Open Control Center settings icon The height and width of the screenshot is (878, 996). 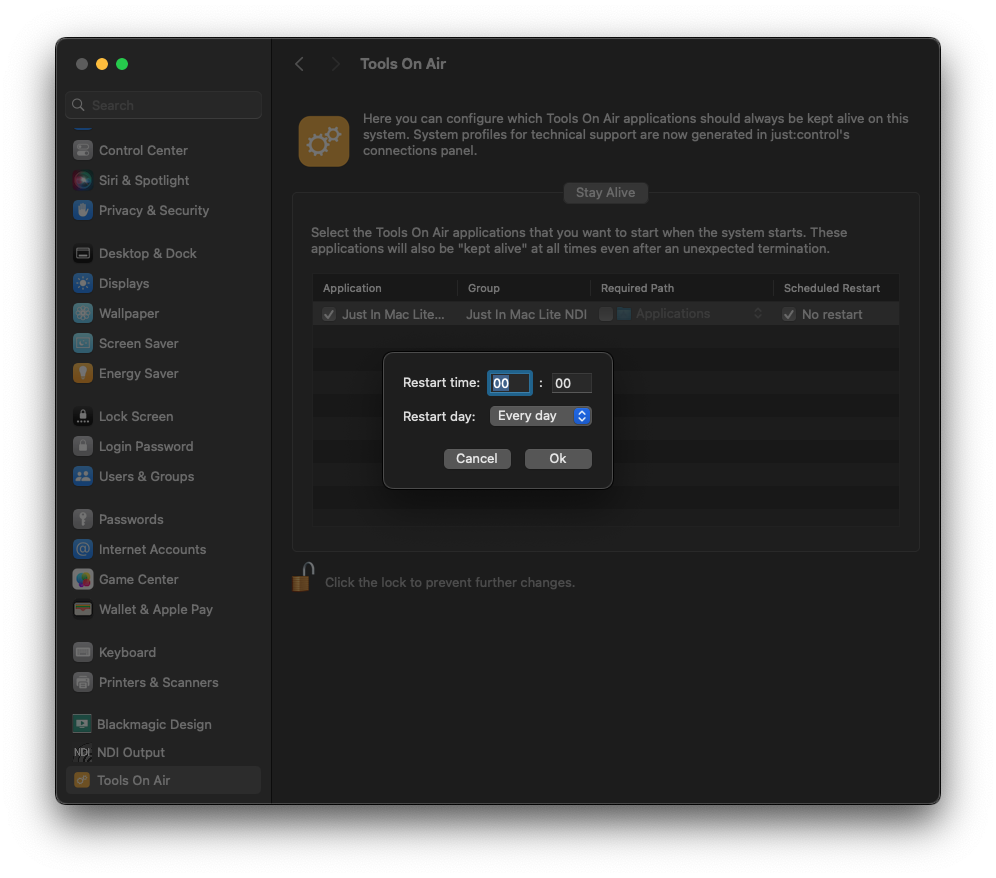point(83,151)
